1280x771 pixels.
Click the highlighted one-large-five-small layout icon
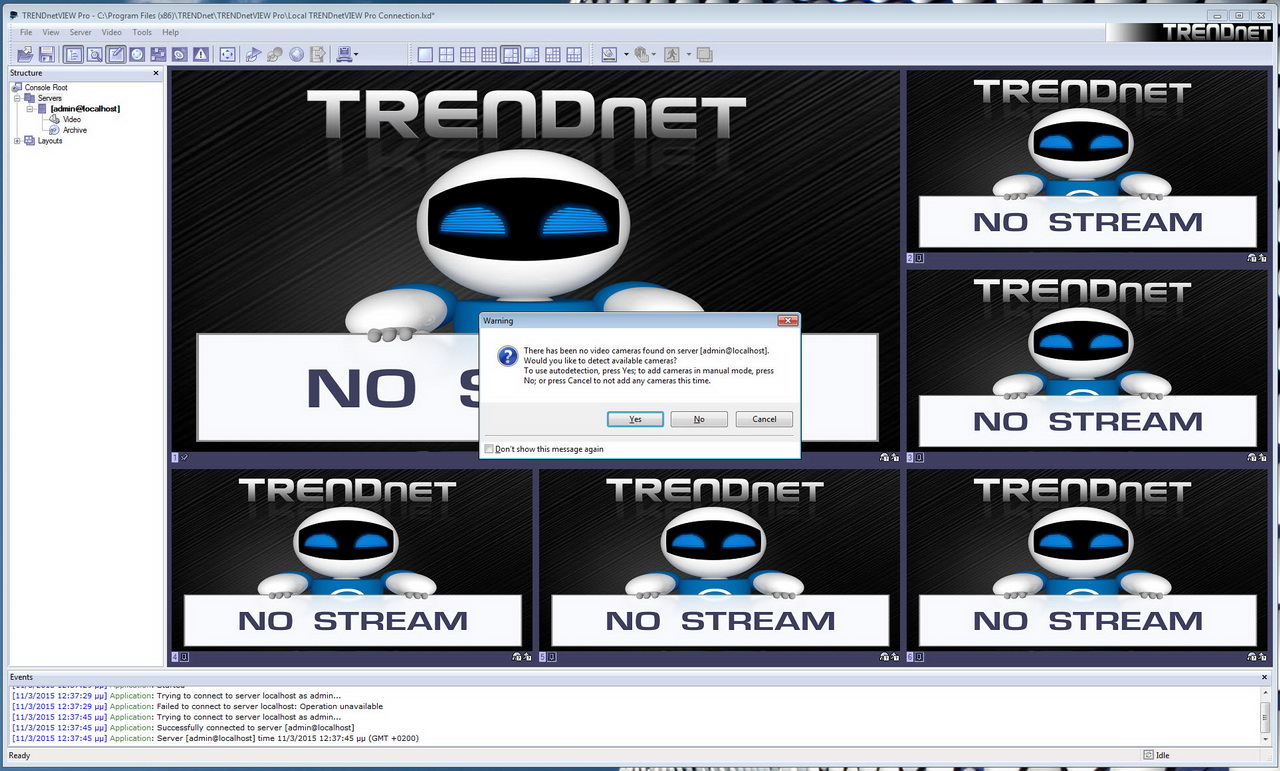pos(510,54)
